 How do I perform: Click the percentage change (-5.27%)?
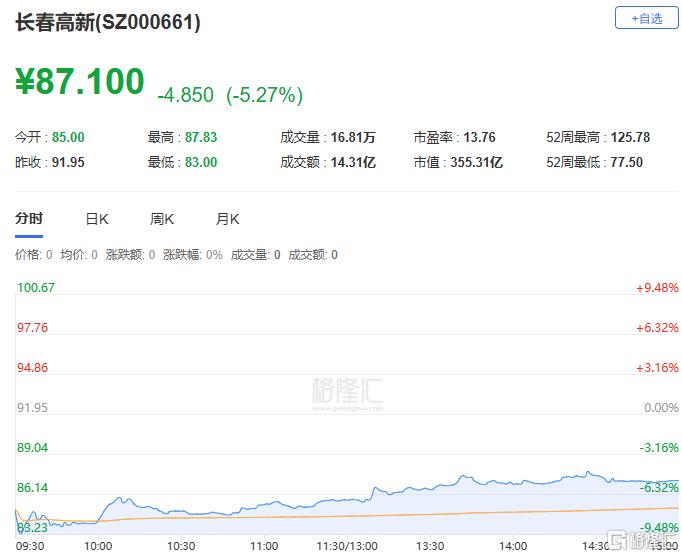pyautogui.click(x=264, y=95)
